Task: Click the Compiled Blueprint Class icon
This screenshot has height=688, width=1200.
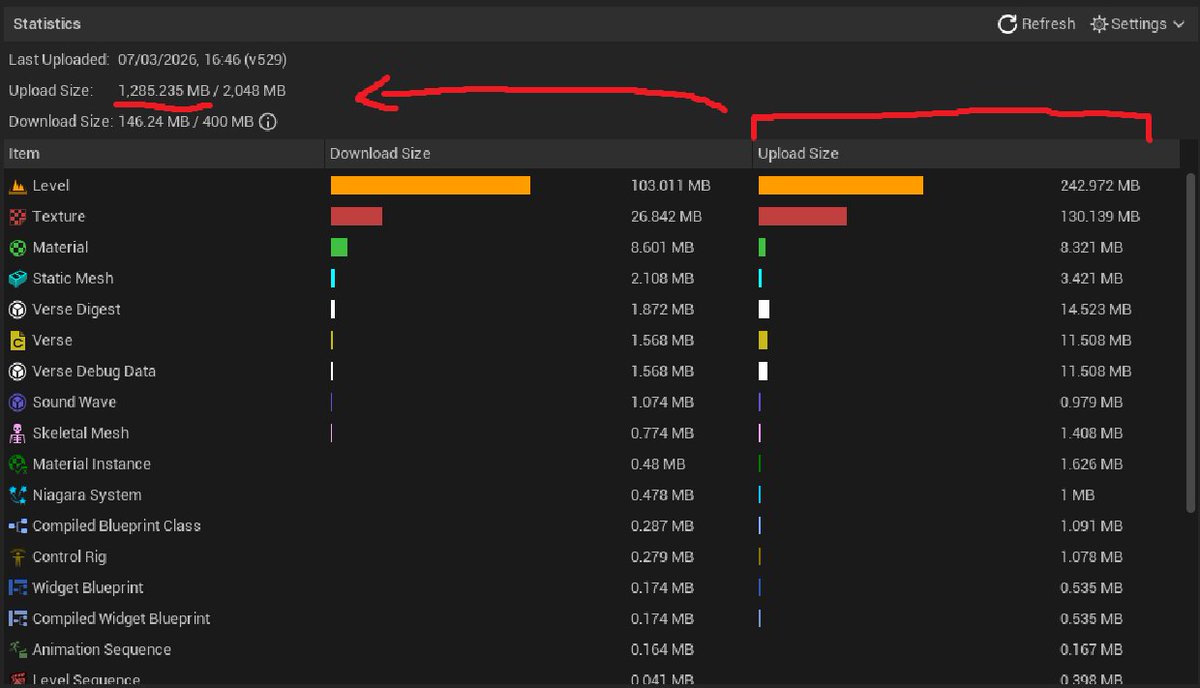Action: pos(18,527)
